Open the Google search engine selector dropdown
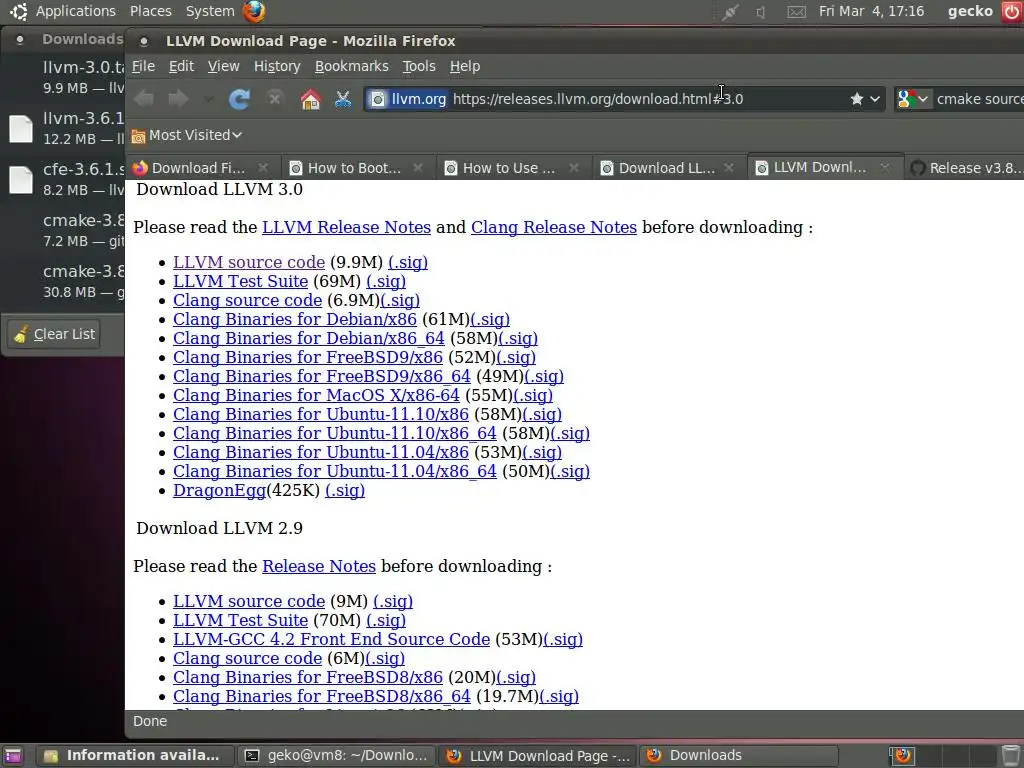The height and width of the screenshot is (768, 1024). click(912, 99)
